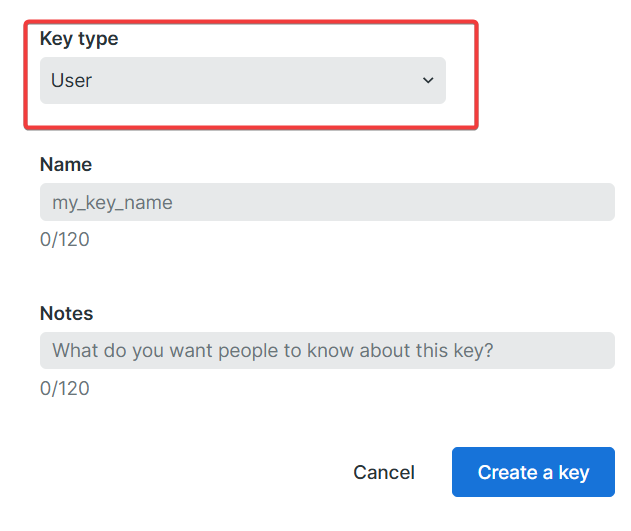Place cursor in the key name textbox

[x=326, y=202]
